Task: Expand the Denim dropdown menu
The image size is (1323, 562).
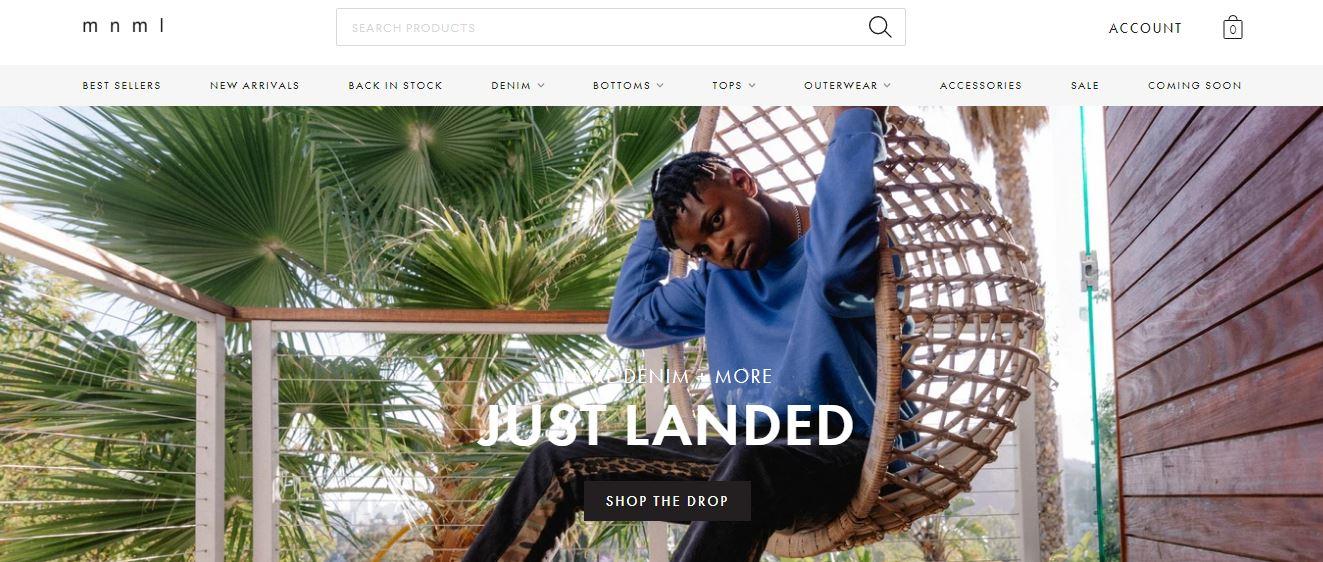Action: pyautogui.click(x=518, y=86)
